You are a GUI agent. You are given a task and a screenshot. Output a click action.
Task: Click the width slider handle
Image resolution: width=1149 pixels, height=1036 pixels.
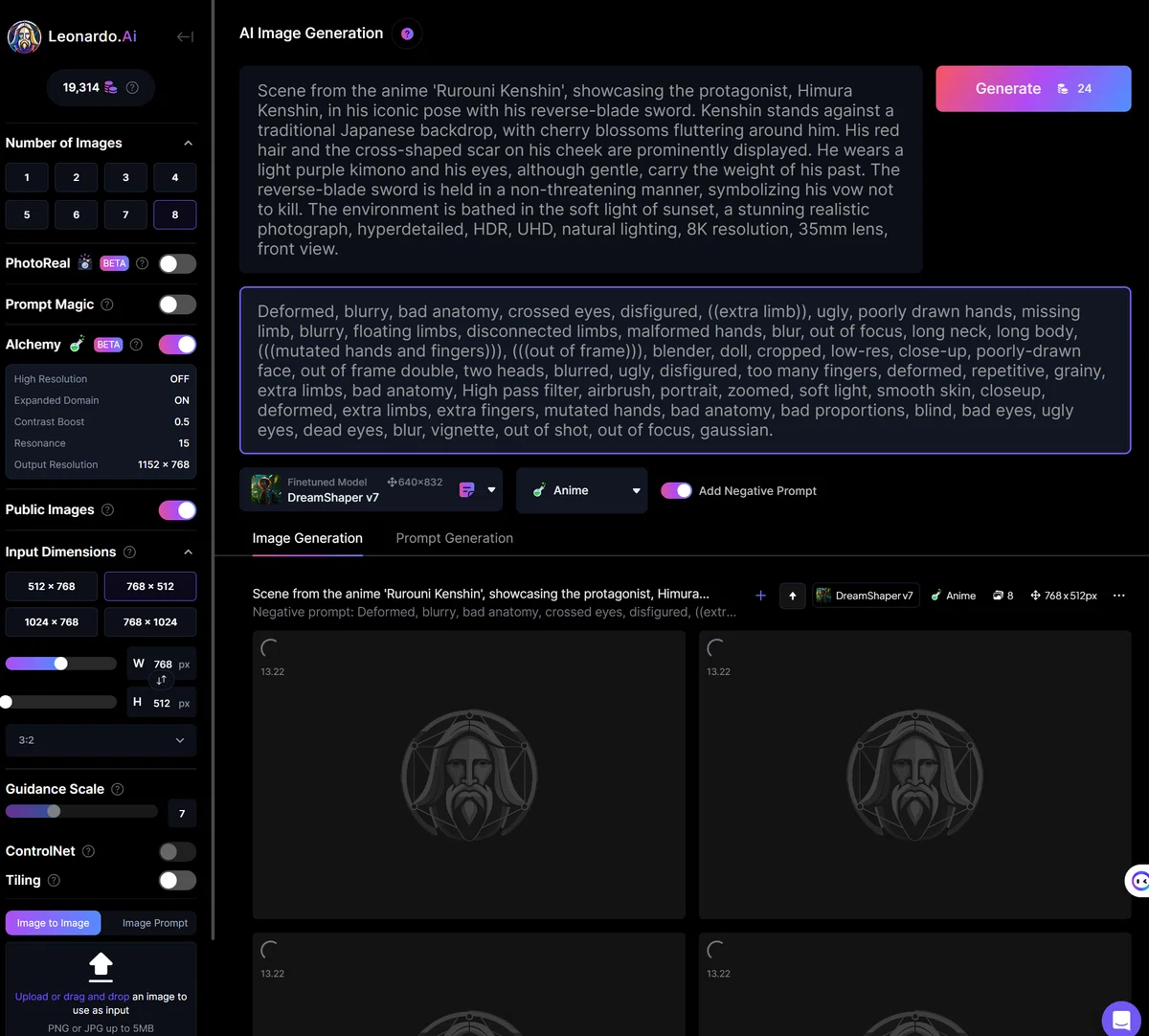pos(60,664)
